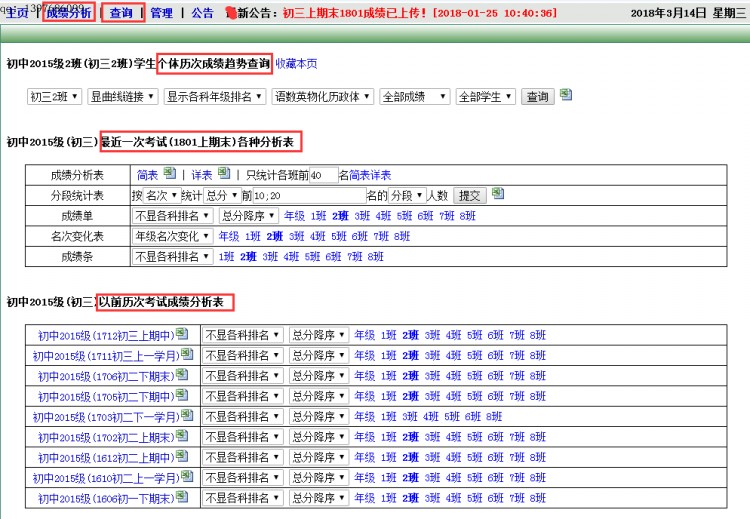Viewport: 750px width, 519px height.
Task: Click Excel icon for 1705初二下期中 exam
Action: 182,395
